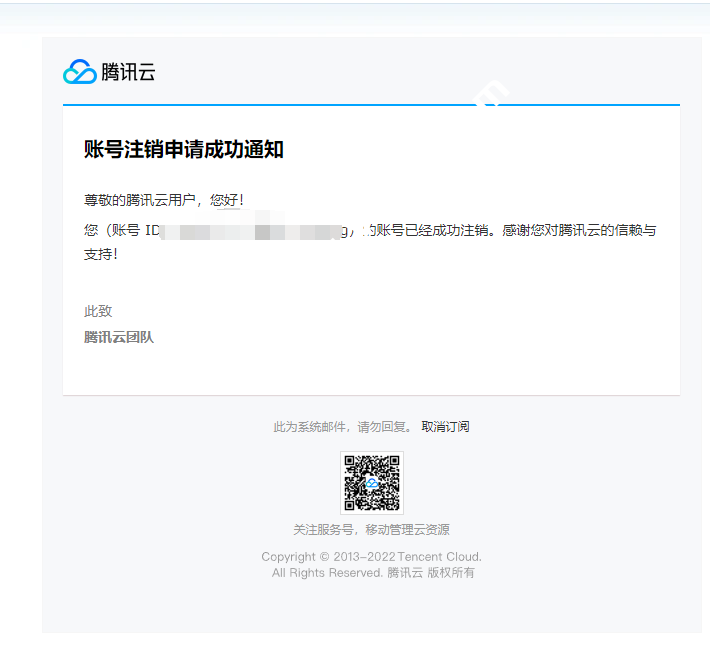Click the 感谢您对腾讯云的信赖与 phrase
Image resolution: width=710 pixels, height=652 pixels.
coord(579,231)
